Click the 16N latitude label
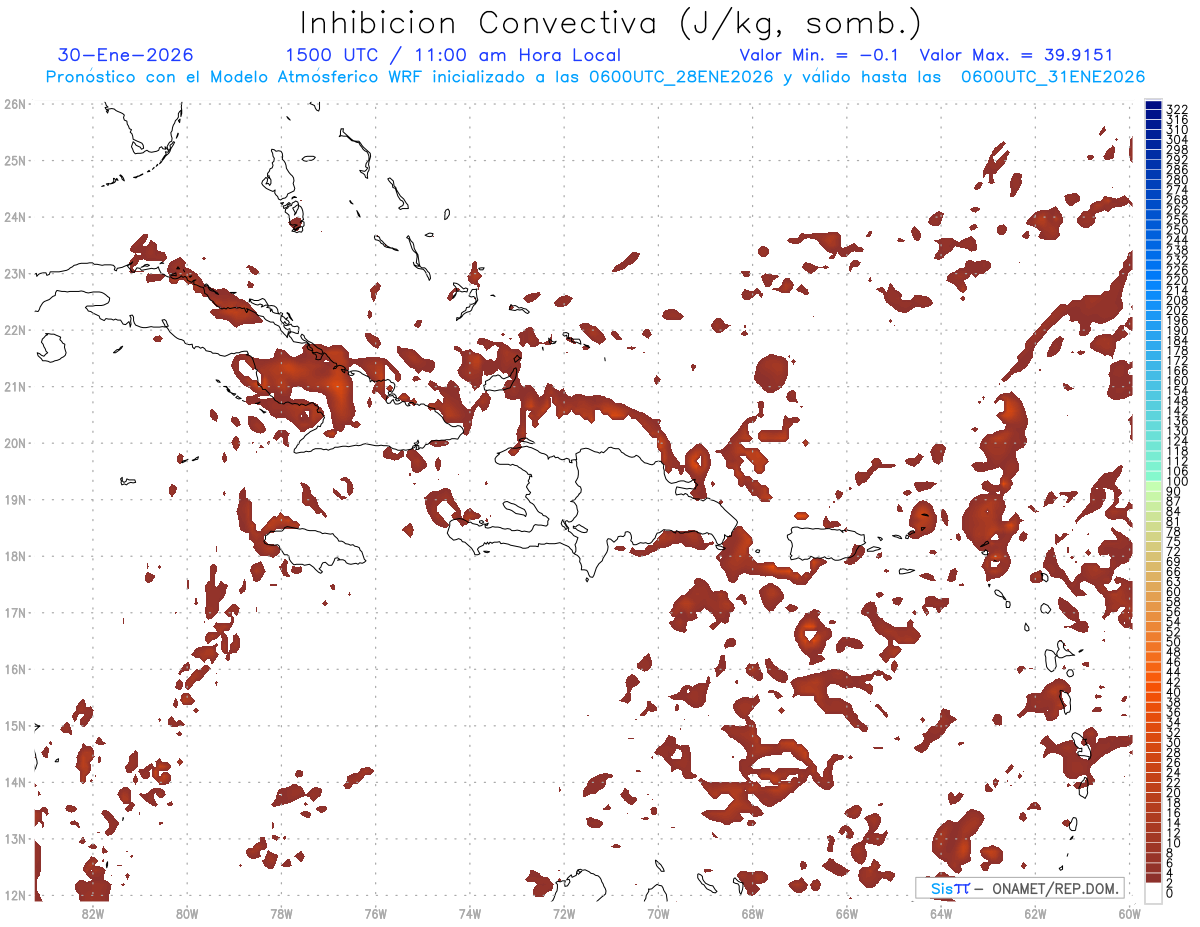Viewport: 1200px width, 927px height. pos(14,669)
